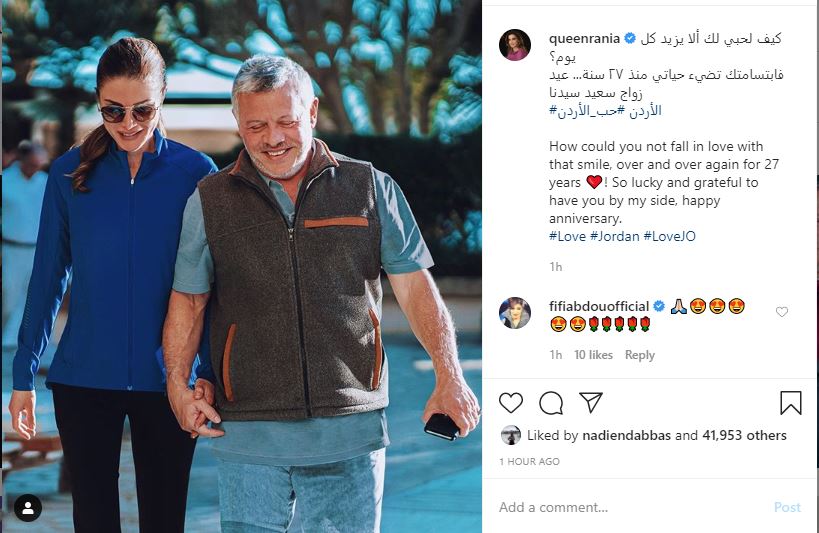This screenshot has height=533, width=819.
Task: Save post with bookmark icon
Action: point(791,403)
